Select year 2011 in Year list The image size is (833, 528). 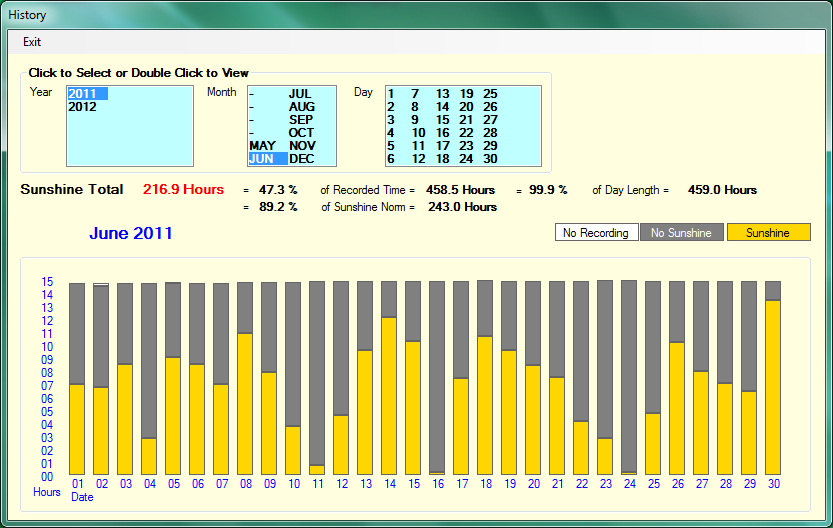[x=83, y=94]
